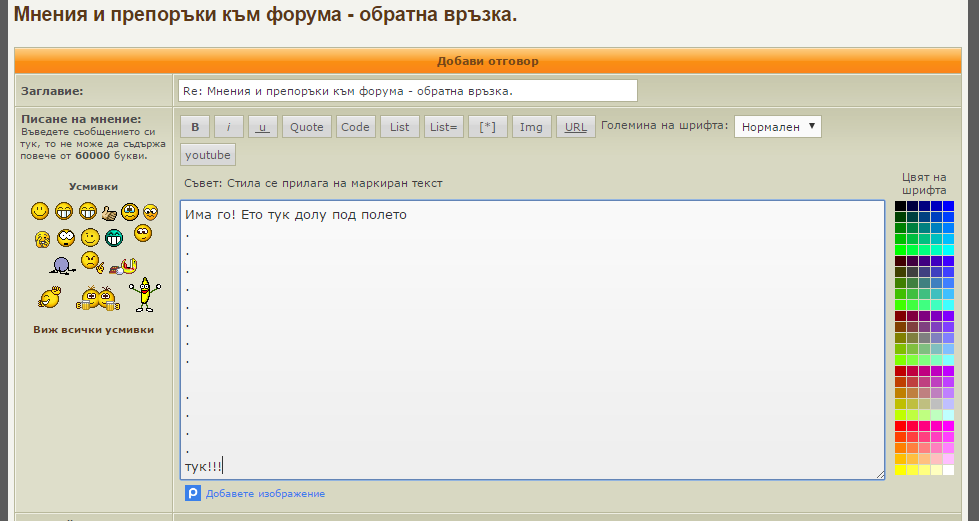Insert the eye-rolling smiley
Screen dimensions: 979x521
[x=143, y=233]
